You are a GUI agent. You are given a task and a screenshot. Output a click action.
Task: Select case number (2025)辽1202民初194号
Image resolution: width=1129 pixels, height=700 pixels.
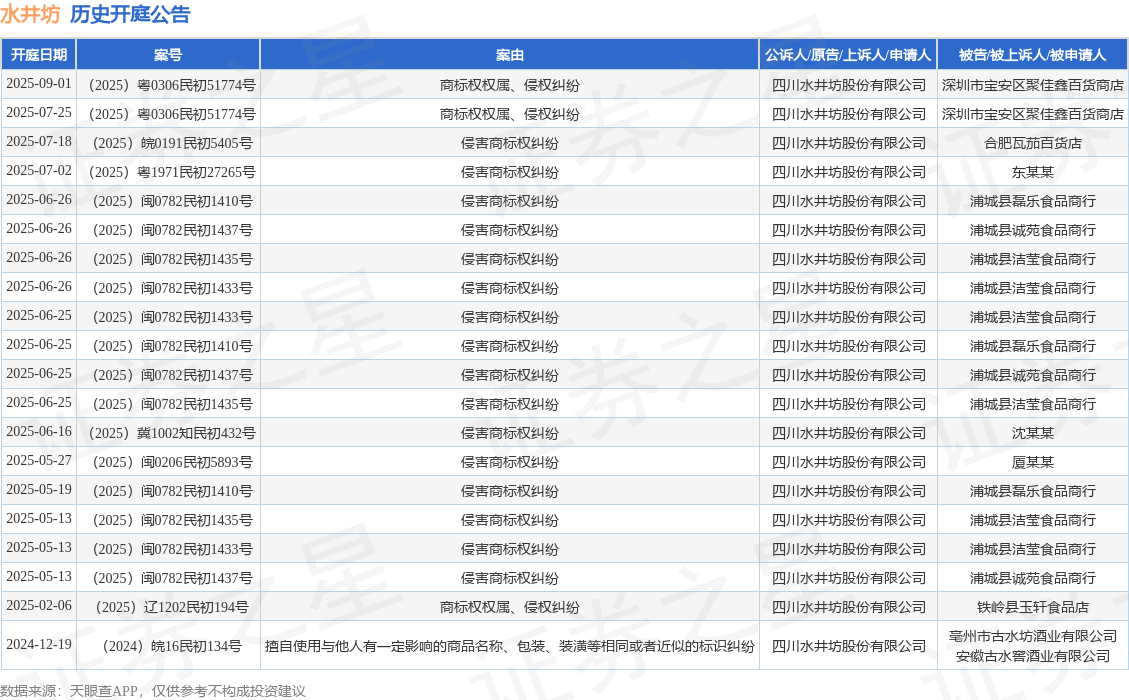coord(172,607)
